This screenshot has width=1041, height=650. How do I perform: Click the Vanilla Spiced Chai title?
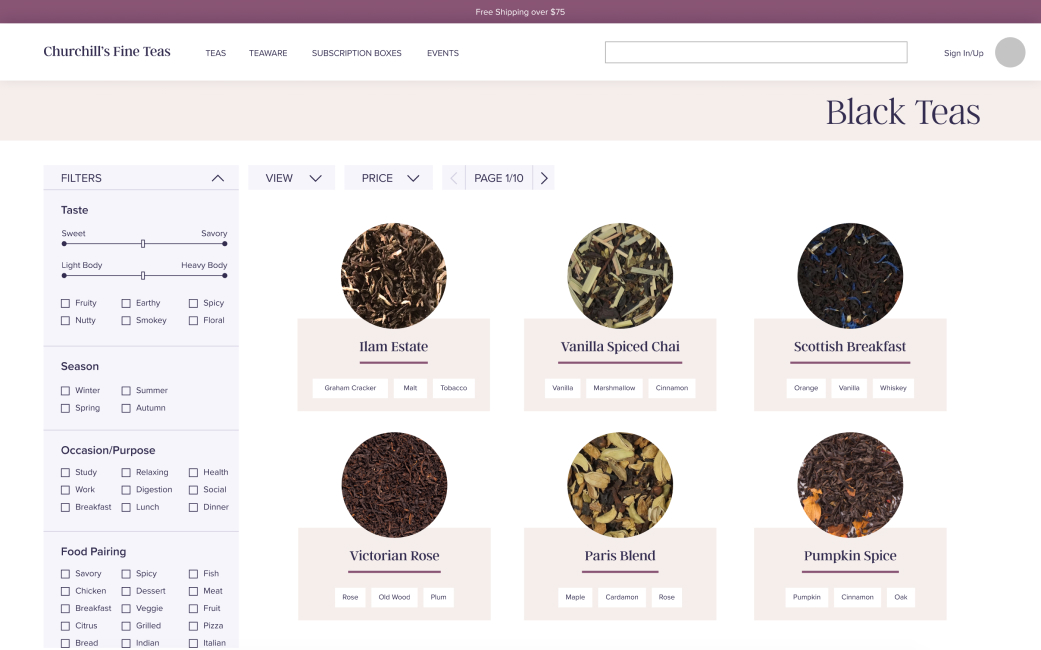coord(620,347)
